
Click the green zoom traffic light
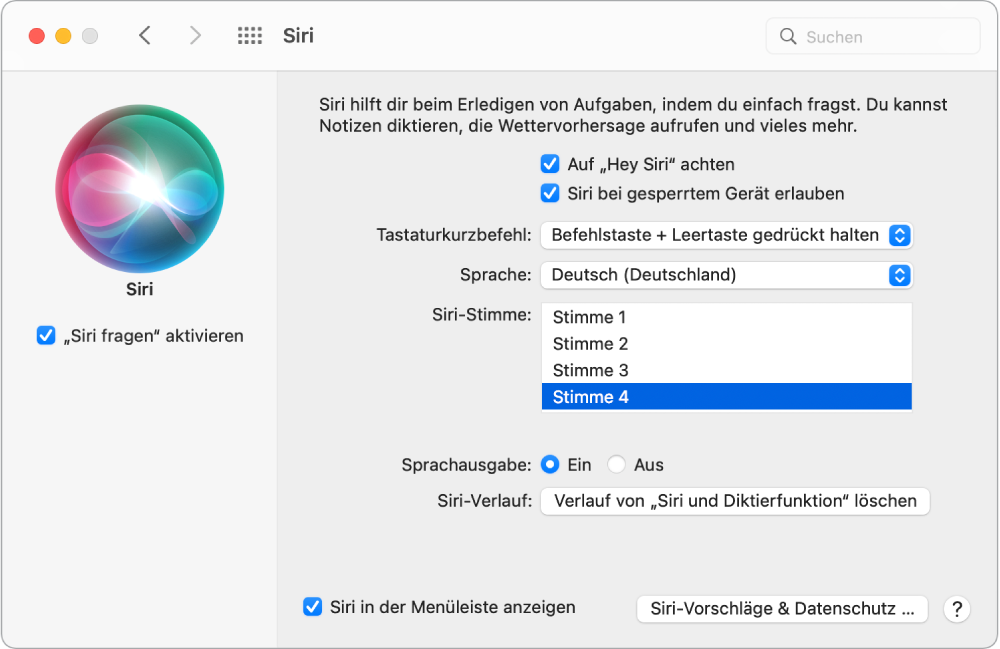point(90,34)
